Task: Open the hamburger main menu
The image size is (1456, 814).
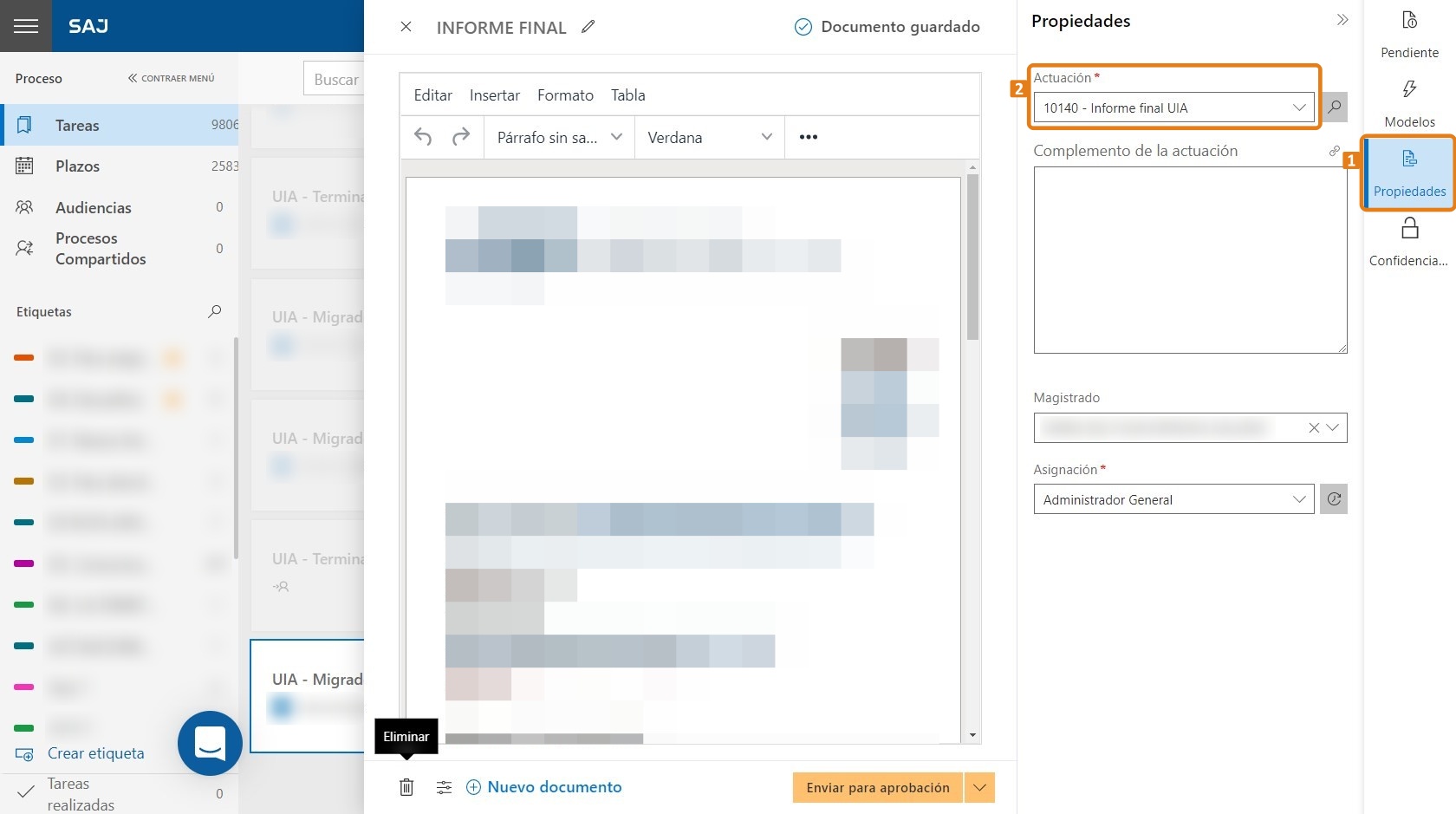Action: tap(26, 26)
